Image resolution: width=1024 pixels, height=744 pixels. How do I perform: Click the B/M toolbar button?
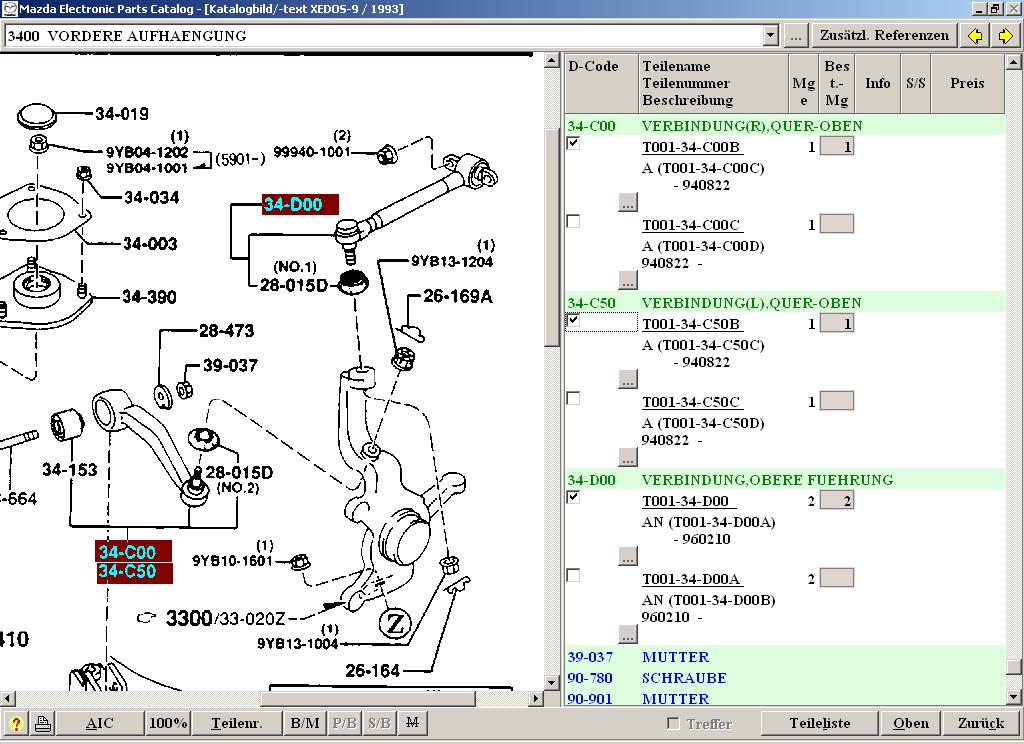pyautogui.click(x=305, y=723)
